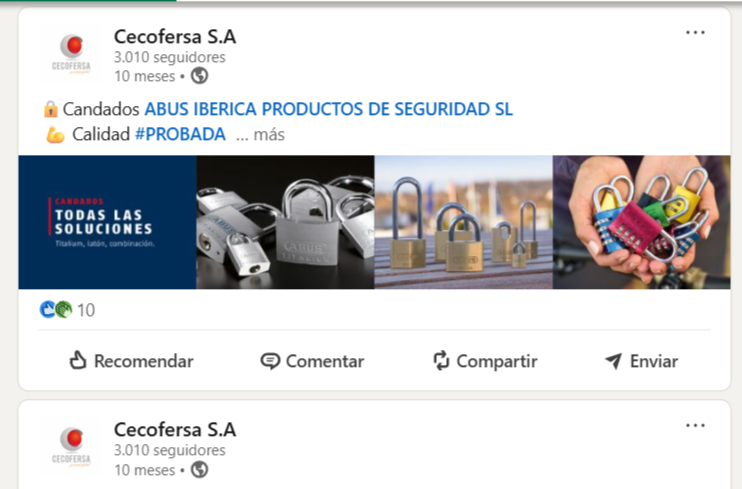Open the silver ABUS Titalium padlocks image
This screenshot has width=742, height=489.
point(285,222)
